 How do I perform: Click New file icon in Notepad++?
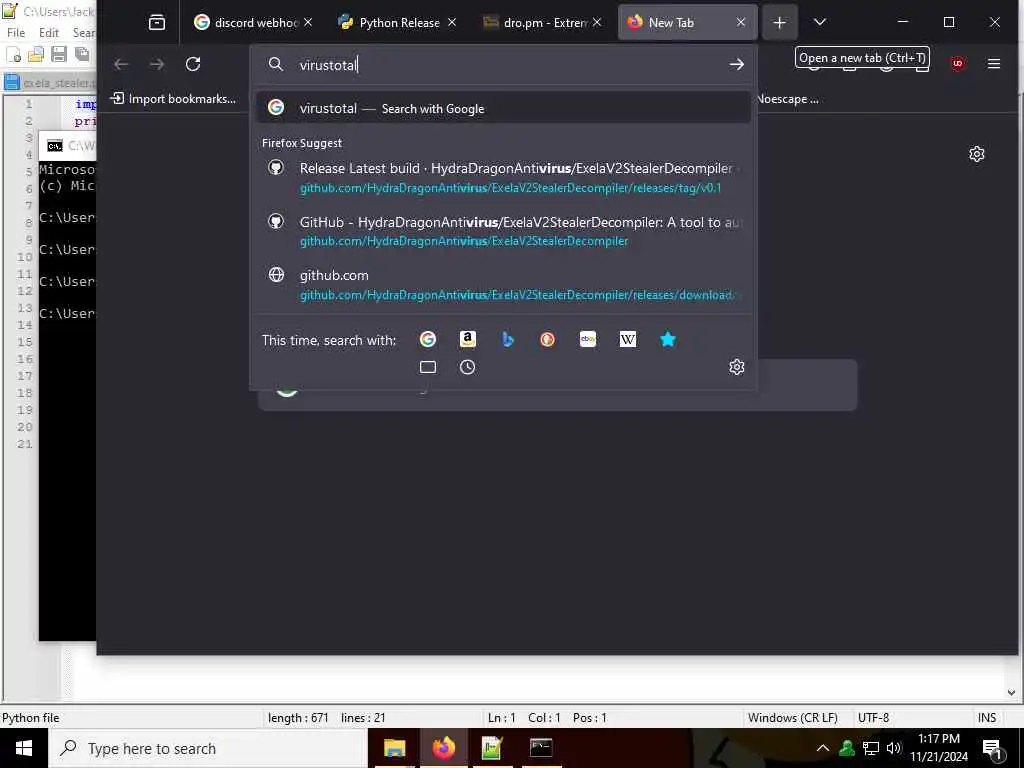coord(13,54)
